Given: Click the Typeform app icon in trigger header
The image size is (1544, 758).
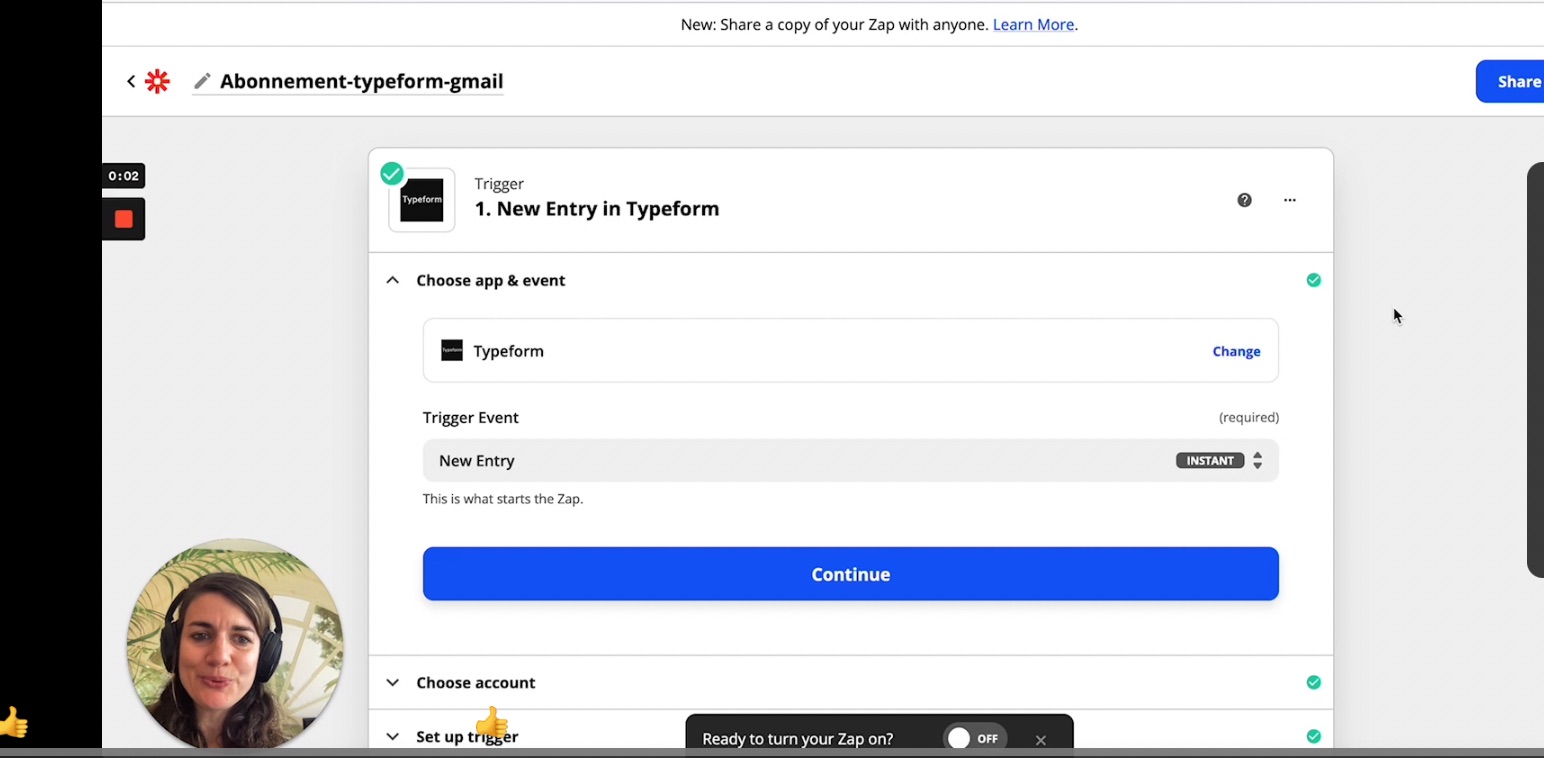Looking at the screenshot, I should point(421,200).
